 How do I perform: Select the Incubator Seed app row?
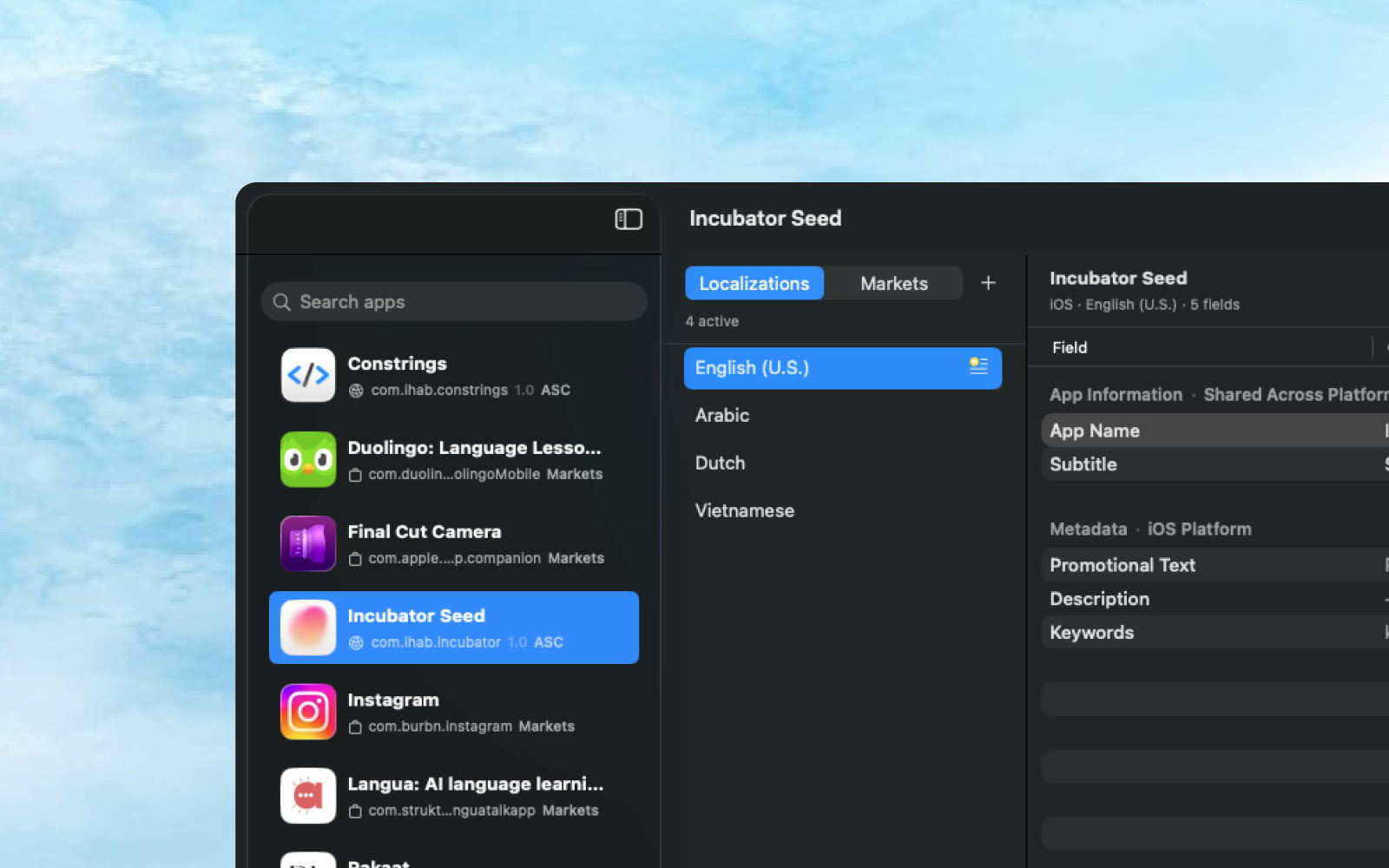(454, 628)
